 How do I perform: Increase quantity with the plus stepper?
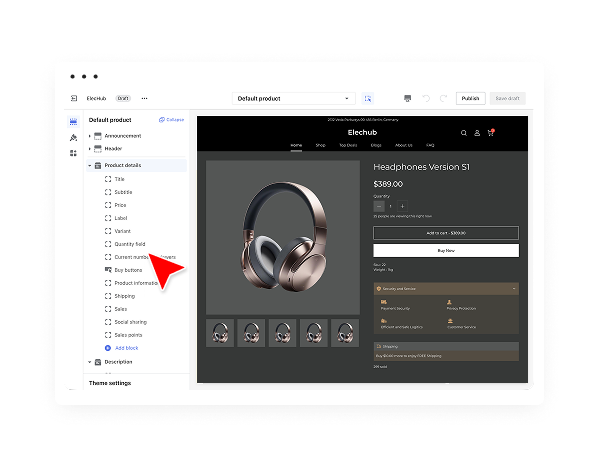click(402, 206)
